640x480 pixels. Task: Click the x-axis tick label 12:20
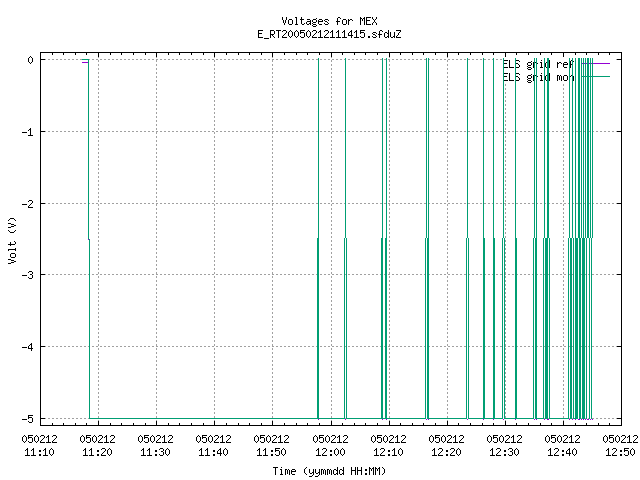pos(446,452)
